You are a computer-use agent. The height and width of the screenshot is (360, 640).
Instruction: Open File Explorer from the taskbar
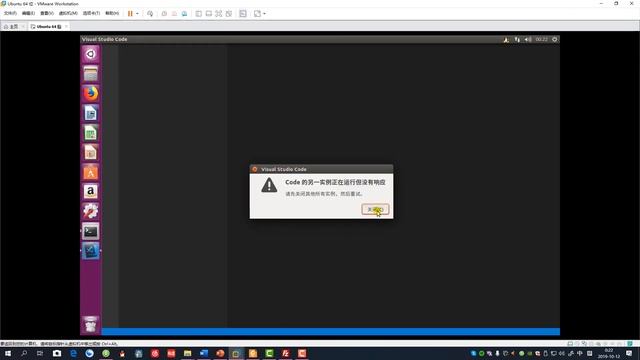187,353
